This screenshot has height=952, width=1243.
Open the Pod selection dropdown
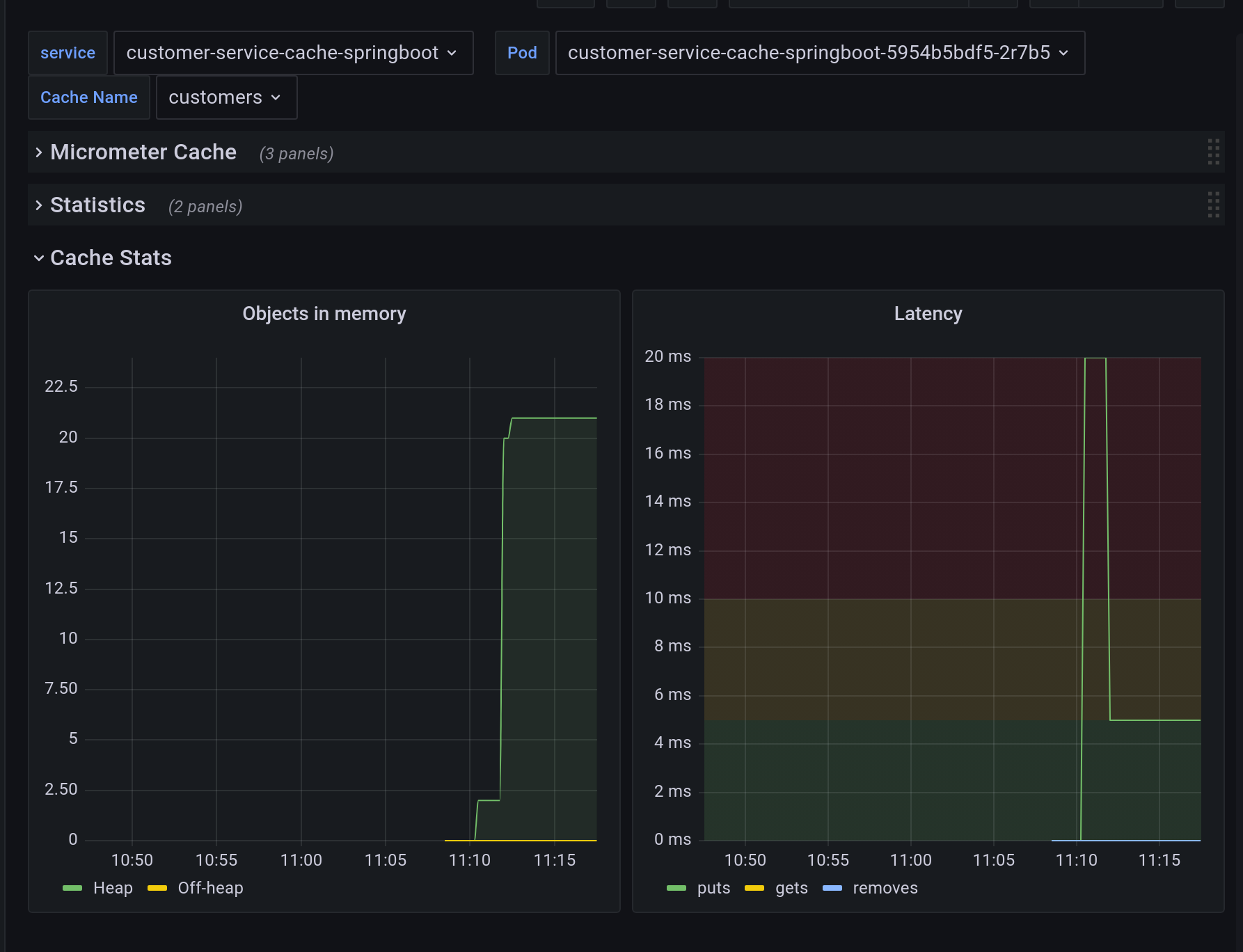pos(818,53)
